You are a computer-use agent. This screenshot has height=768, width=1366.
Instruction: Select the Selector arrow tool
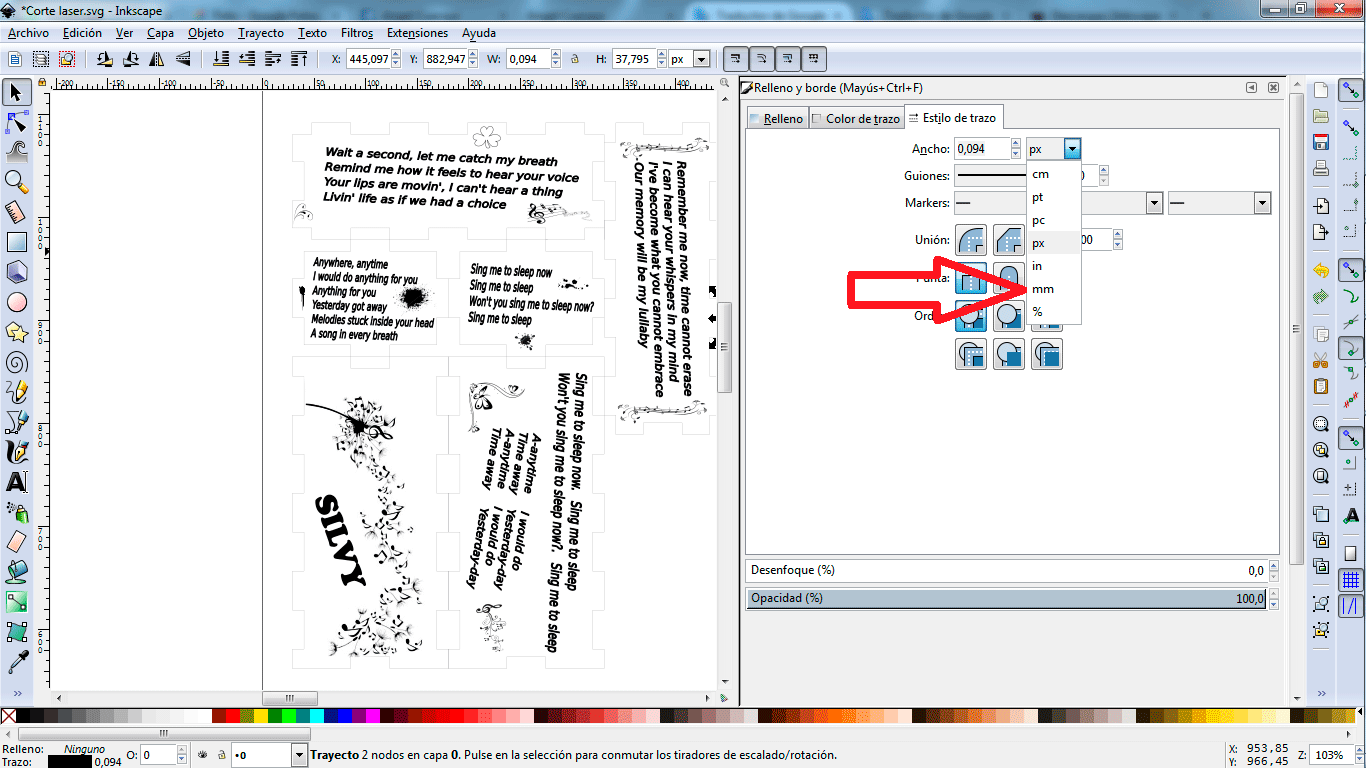(x=16, y=93)
